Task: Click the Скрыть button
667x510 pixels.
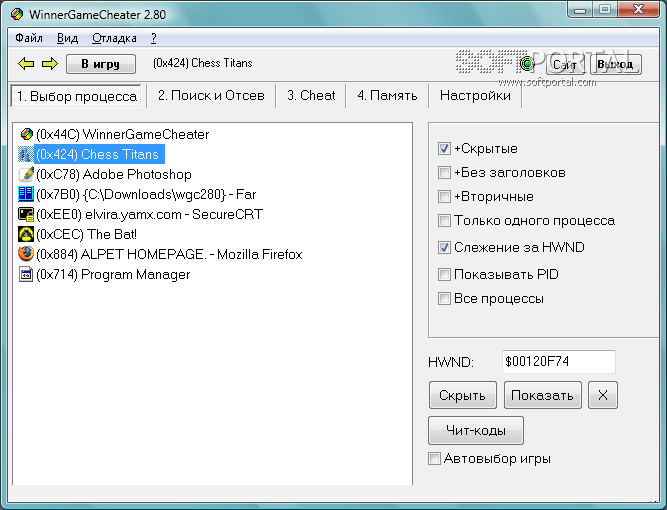Action: [463, 395]
